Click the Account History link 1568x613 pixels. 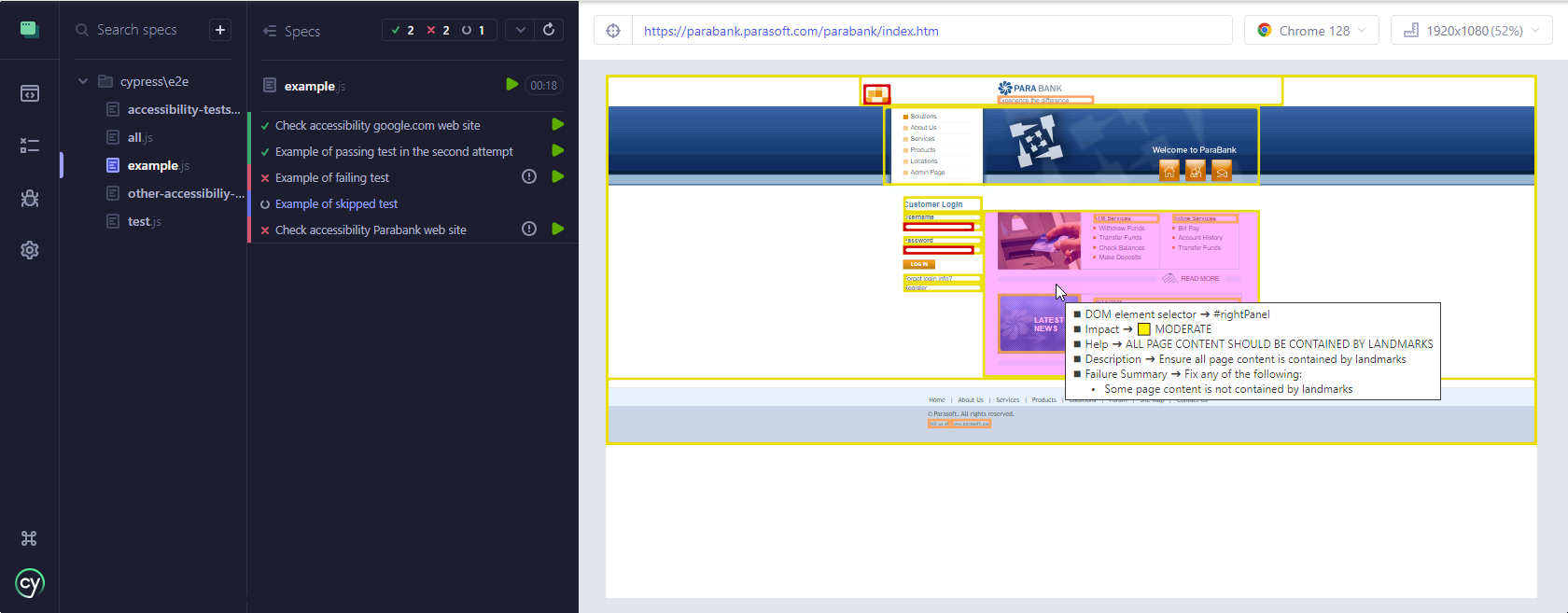point(1200,238)
